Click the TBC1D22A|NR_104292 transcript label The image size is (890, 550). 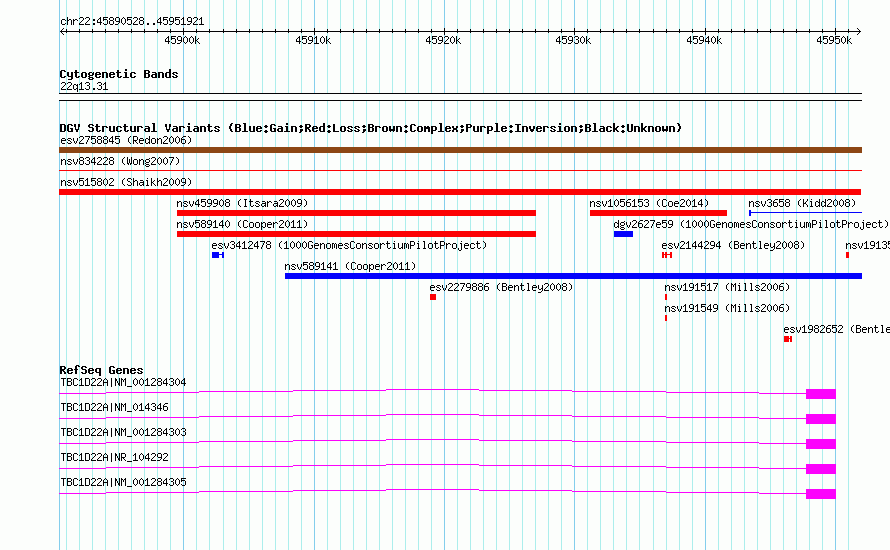tap(114, 457)
